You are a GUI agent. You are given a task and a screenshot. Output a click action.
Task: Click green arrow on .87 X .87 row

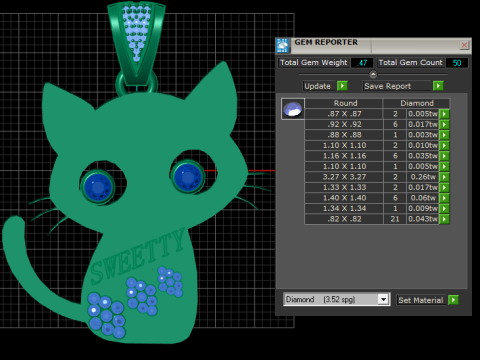click(444, 114)
